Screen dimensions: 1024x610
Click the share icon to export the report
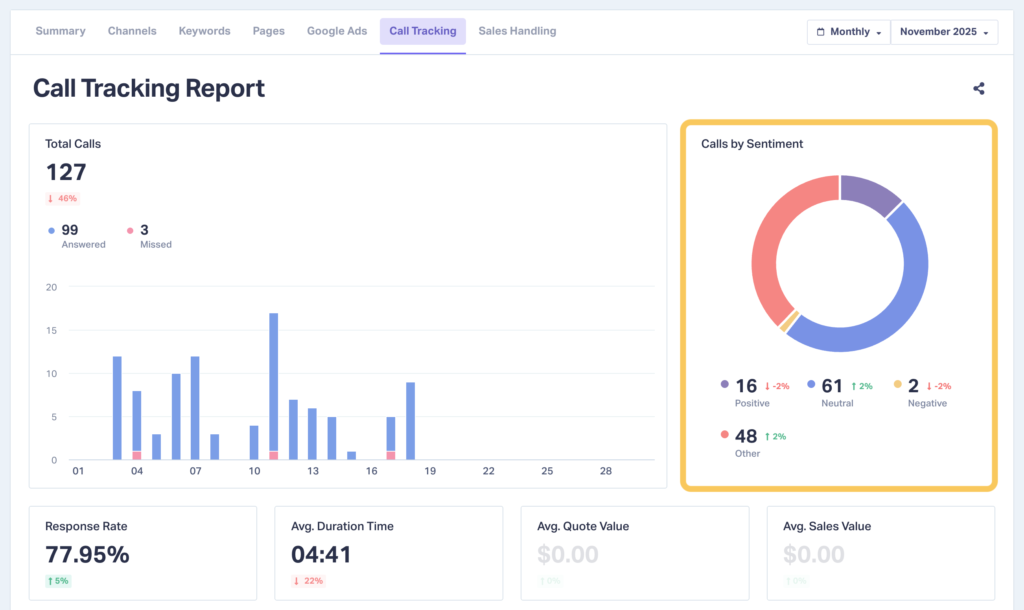978,88
